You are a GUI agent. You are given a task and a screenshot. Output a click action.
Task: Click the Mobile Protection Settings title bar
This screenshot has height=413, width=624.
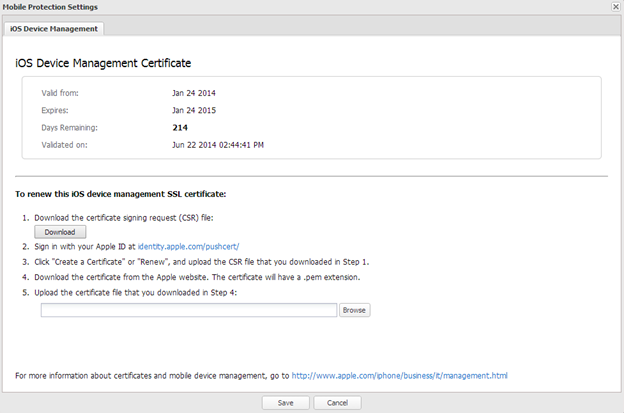[300, 7]
